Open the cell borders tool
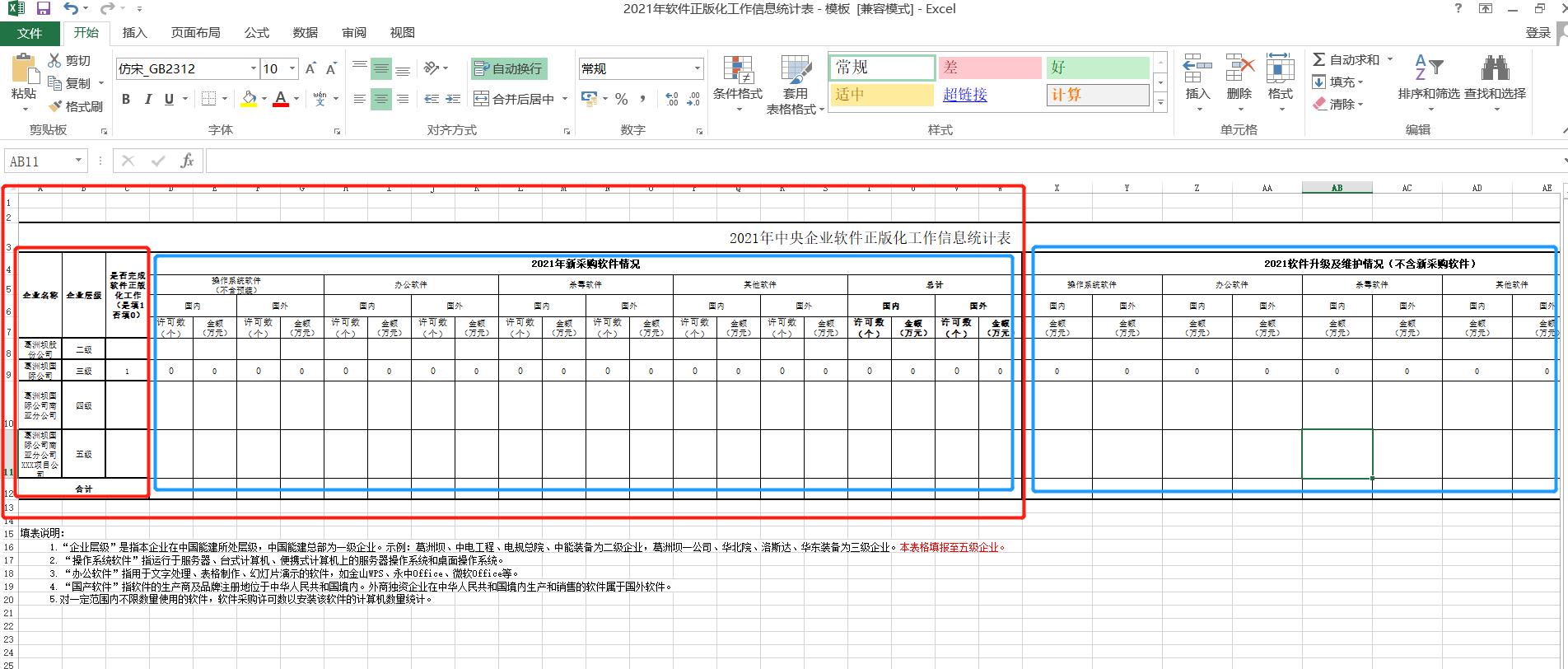This screenshot has width=1568, height=669. tap(208, 99)
